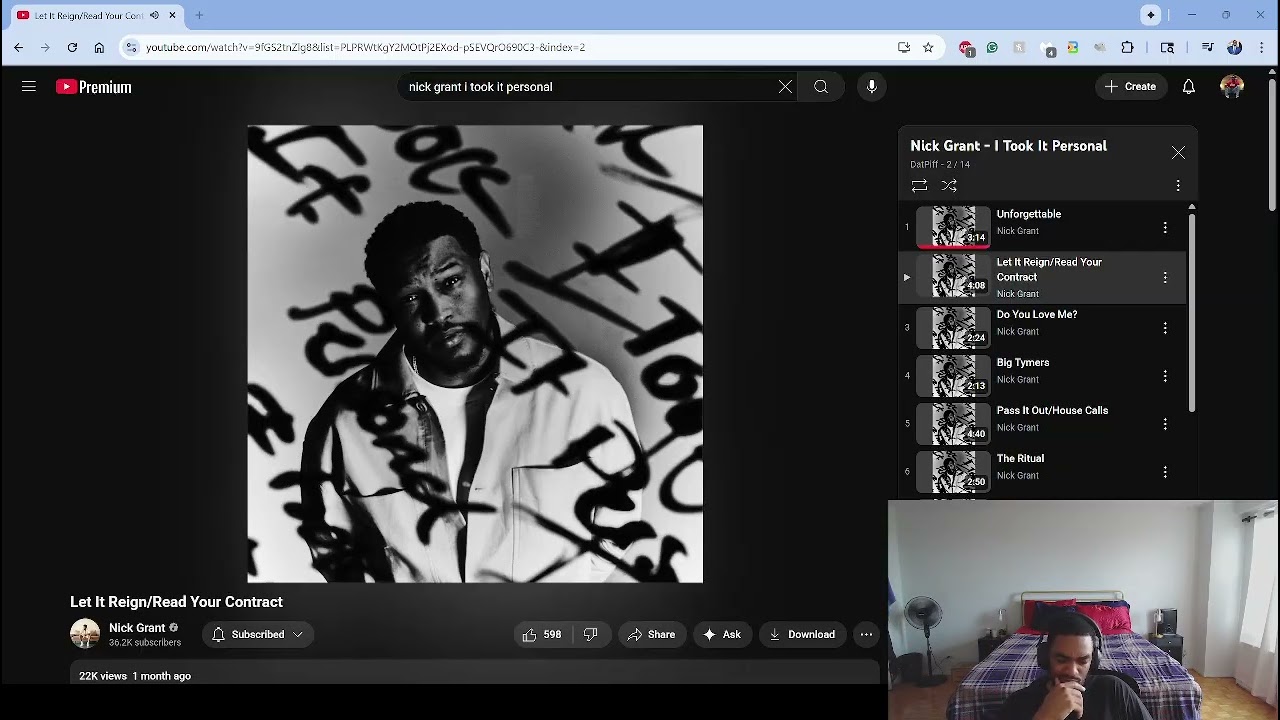Open the media controls button in Chrome toolbar
The width and height of the screenshot is (1280, 720).
tap(1208, 47)
